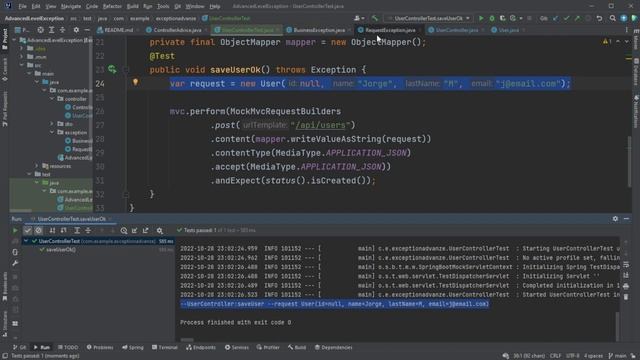
Task: Toggle the Structure side tab
Action: tap(5, 324)
